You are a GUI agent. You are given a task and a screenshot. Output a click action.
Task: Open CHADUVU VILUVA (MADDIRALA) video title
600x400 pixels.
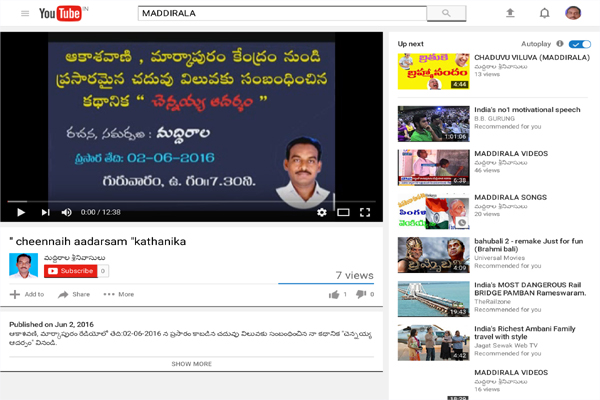click(532, 57)
